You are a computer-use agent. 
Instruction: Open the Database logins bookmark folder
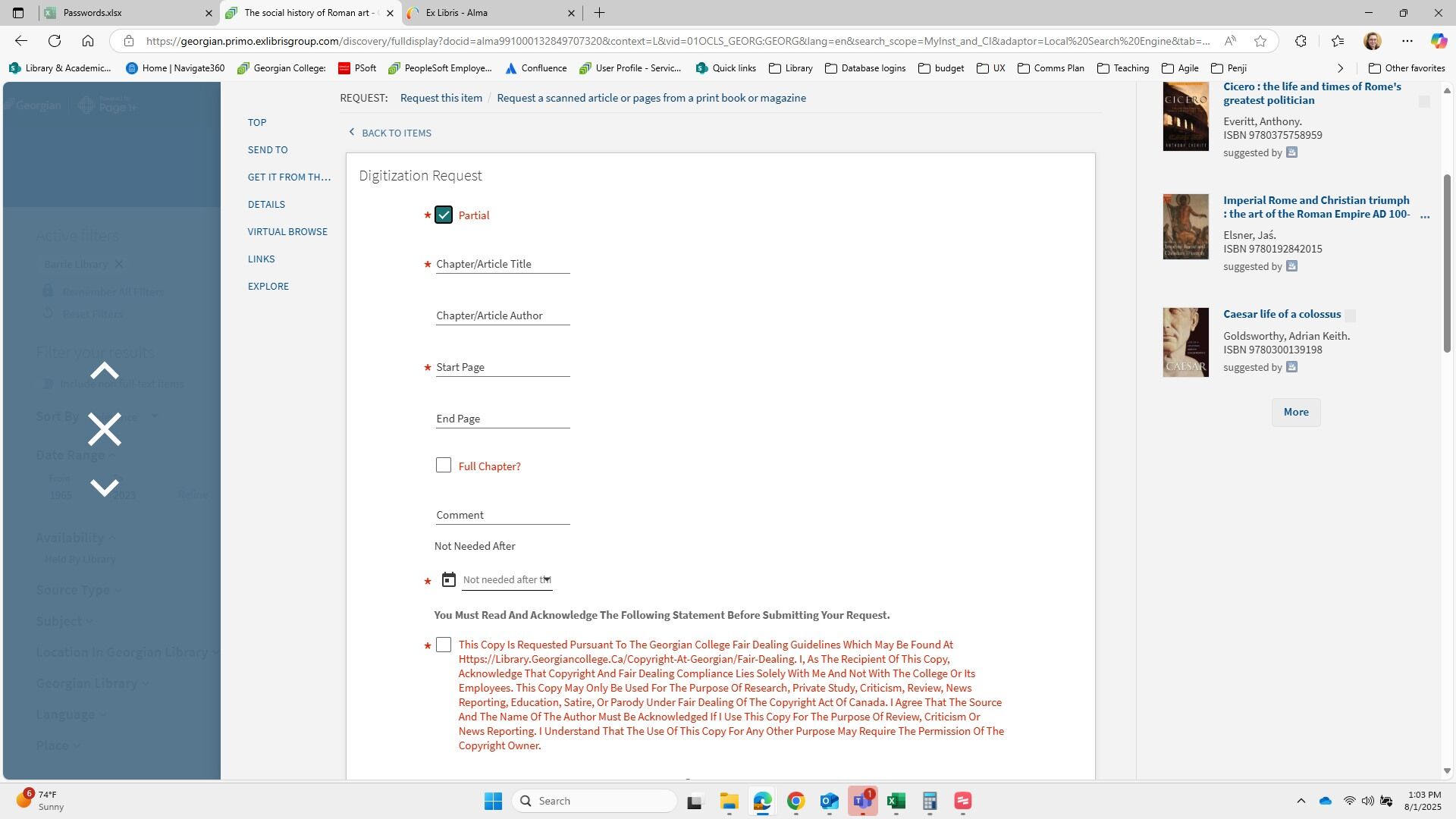[x=865, y=68]
